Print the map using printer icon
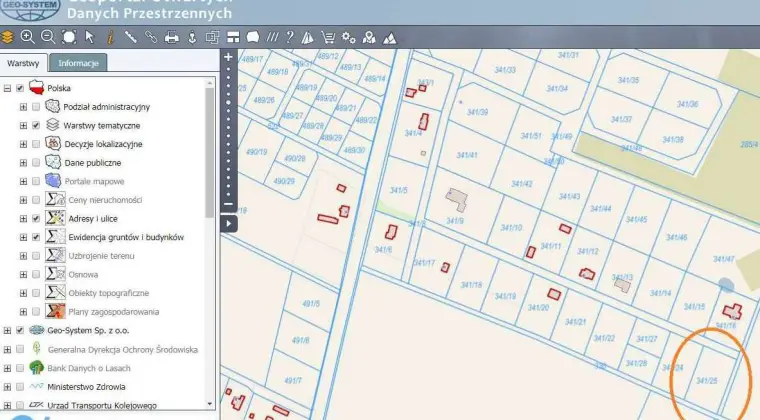Image resolution: width=760 pixels, height=420 pixels. click(x=171, y=37)
